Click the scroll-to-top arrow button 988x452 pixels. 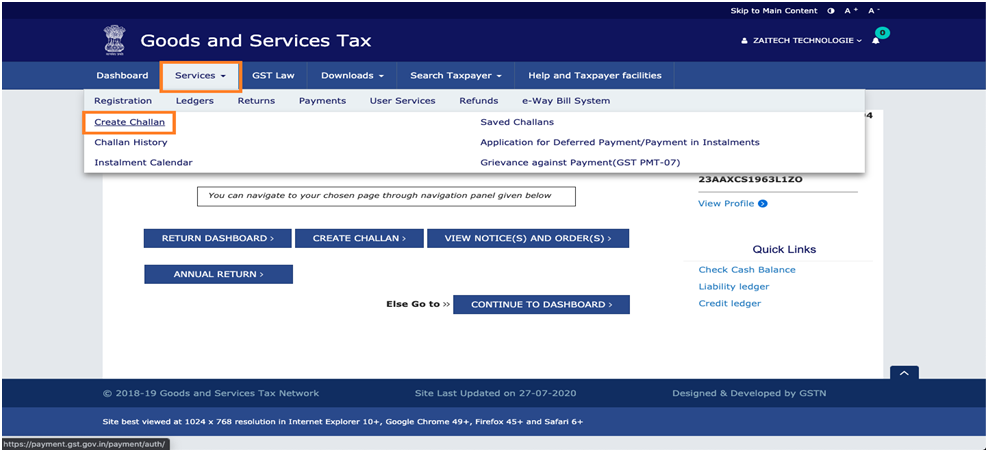pyautogui.click(x=904, y=373)
